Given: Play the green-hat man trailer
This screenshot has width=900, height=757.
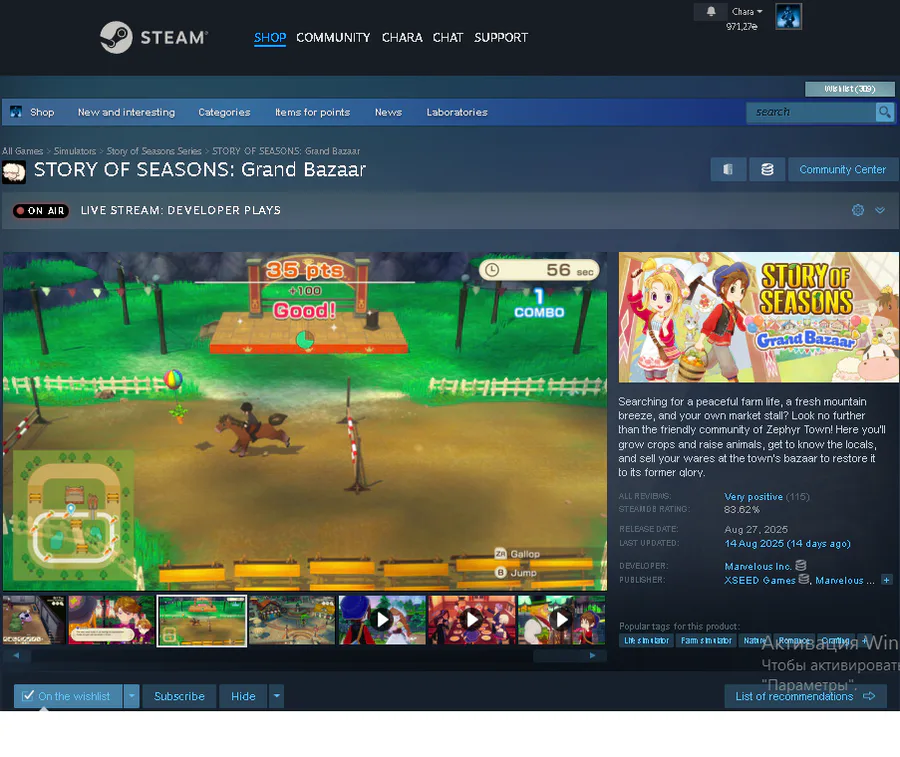Looking at the screenshot, I should [x=561, y=620].
